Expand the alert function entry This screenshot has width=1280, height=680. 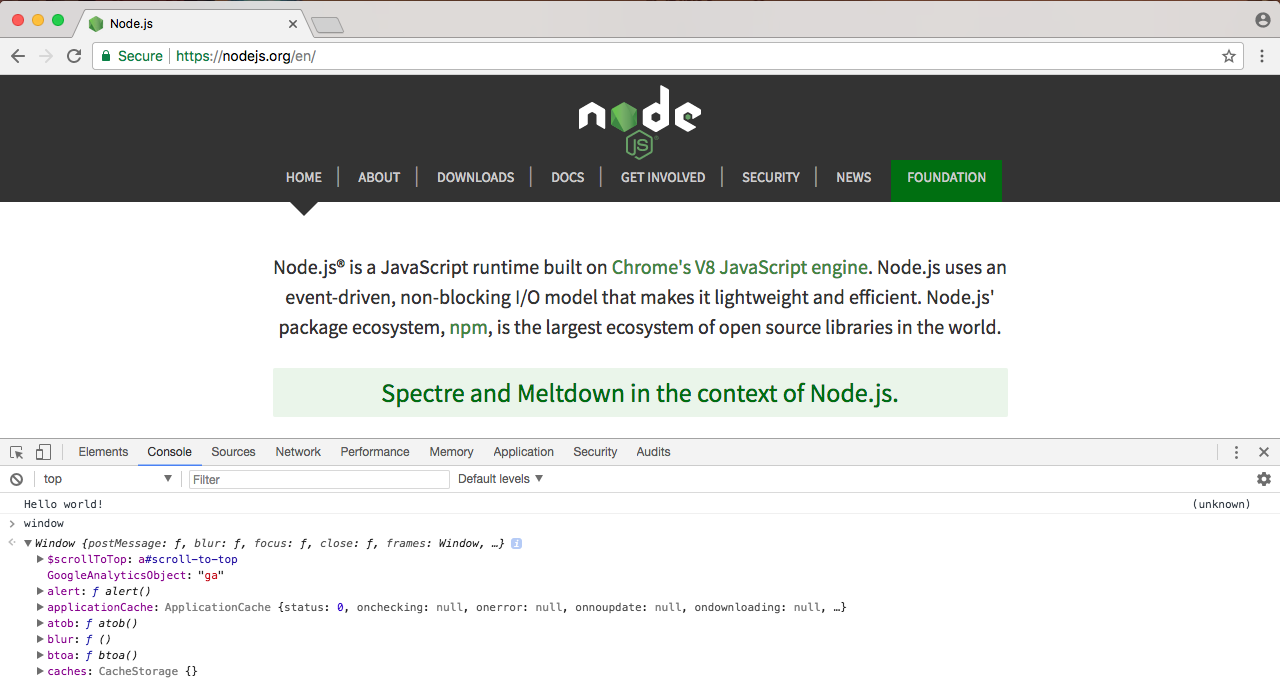click(40, 591)
